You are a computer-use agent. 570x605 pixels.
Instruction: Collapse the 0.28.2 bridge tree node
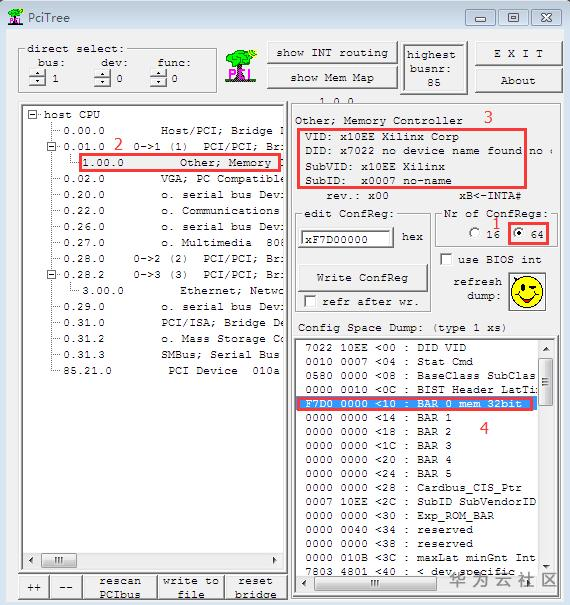point(51,275)
